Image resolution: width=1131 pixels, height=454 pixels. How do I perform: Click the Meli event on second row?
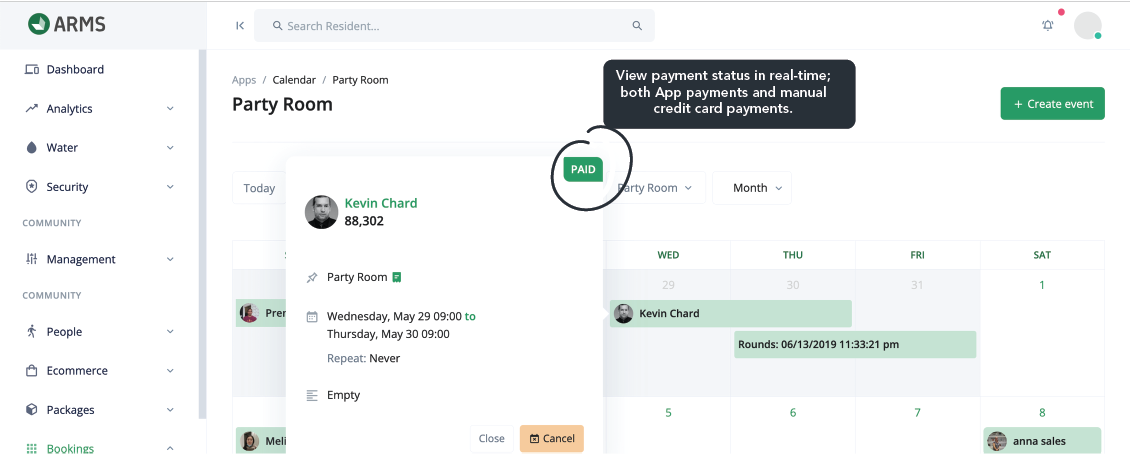click(261, 441)
